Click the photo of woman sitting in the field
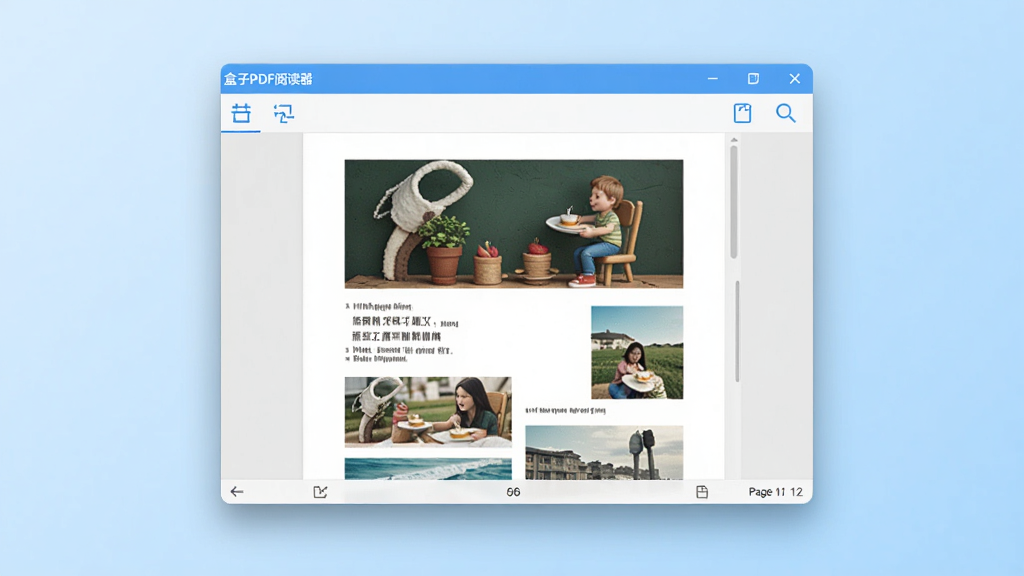1024x576 pixels. pos(637,352)
